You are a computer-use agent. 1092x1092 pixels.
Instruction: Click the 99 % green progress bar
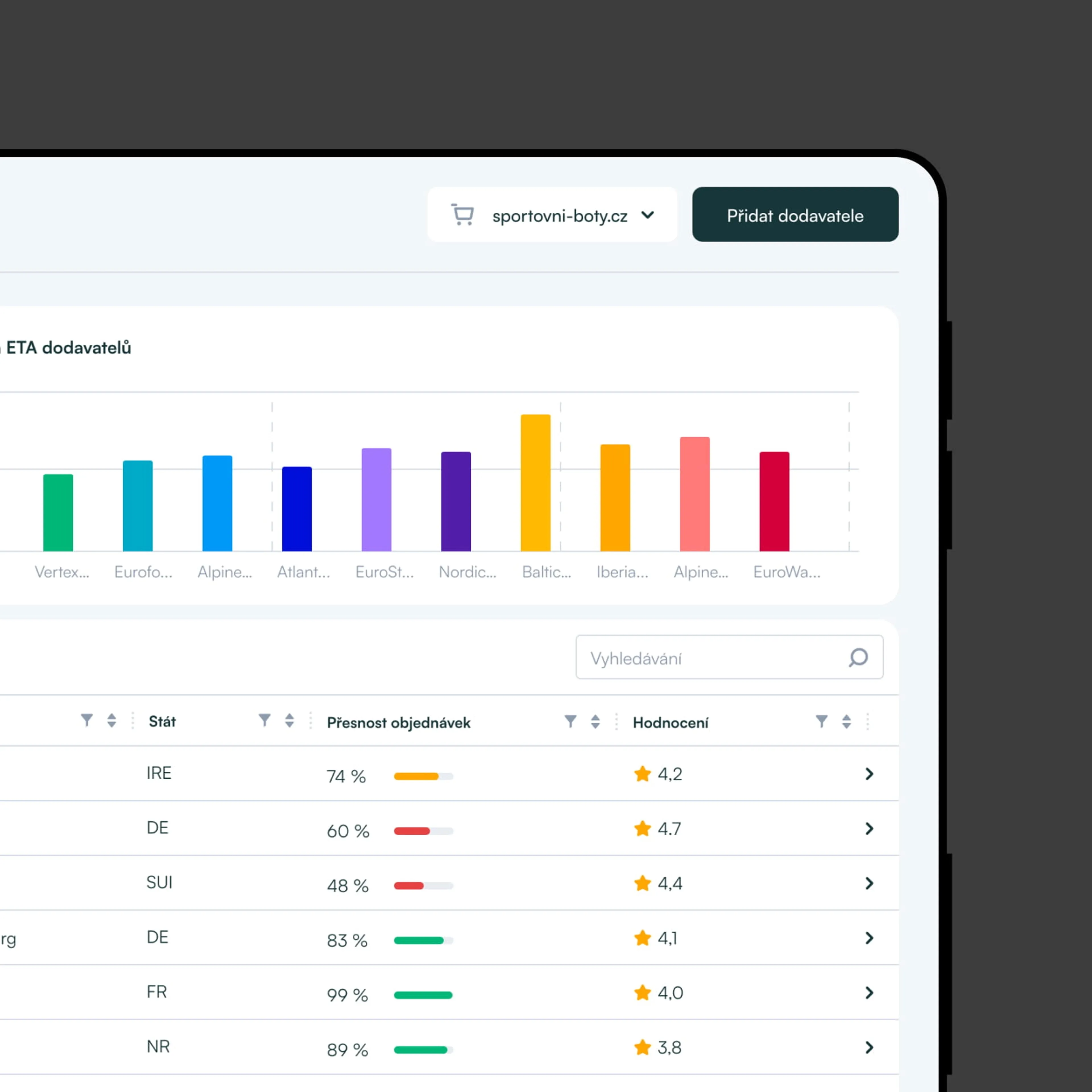[423, 995]
